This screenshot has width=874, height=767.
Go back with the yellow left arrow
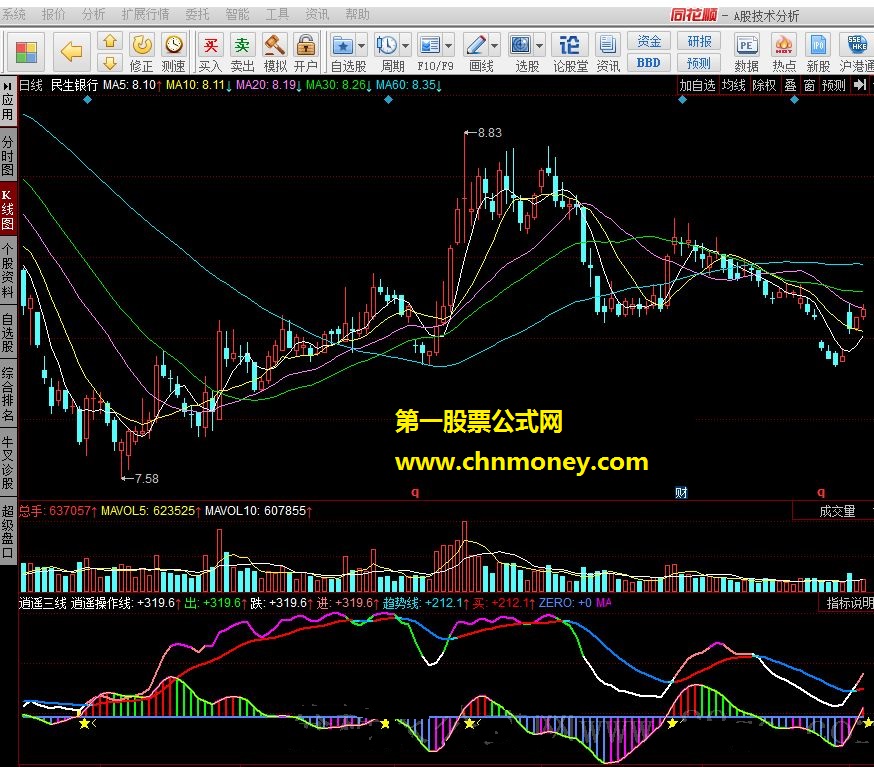tap(71, 52)
